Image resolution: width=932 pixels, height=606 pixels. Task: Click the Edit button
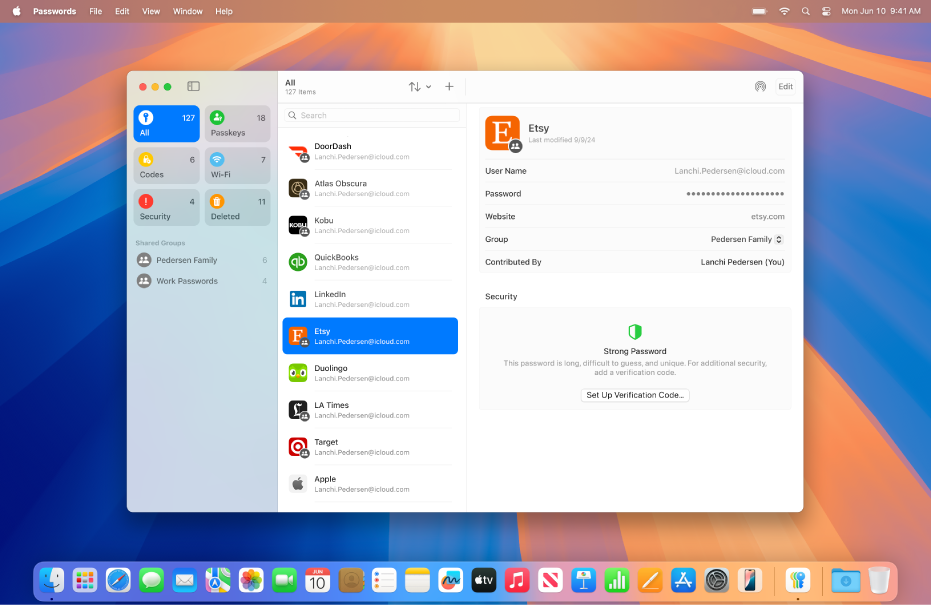tap(785, 87)
